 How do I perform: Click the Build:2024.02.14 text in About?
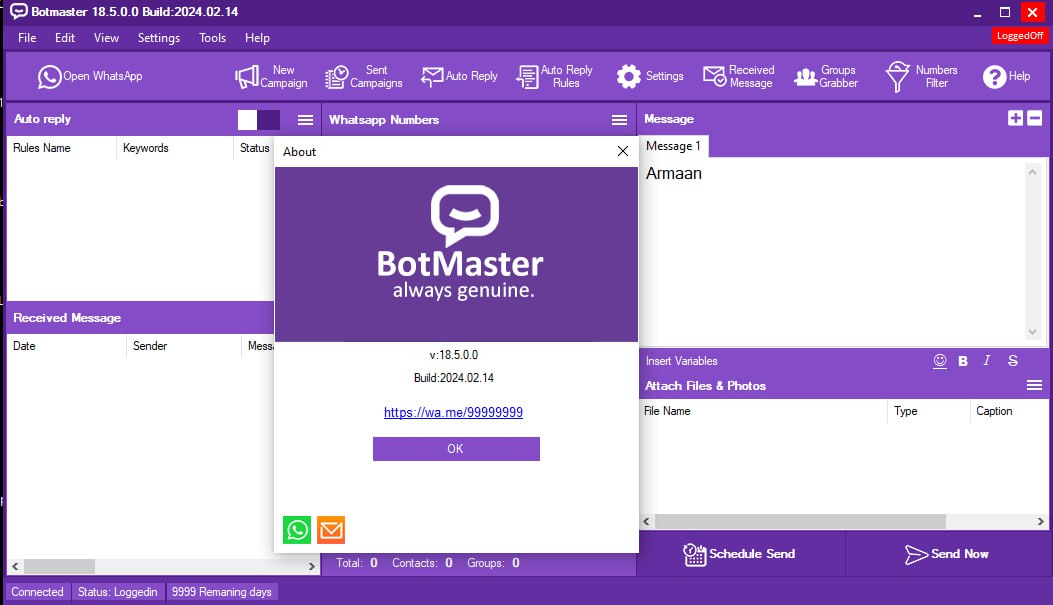pyautogui.click(x=454, y=378)
